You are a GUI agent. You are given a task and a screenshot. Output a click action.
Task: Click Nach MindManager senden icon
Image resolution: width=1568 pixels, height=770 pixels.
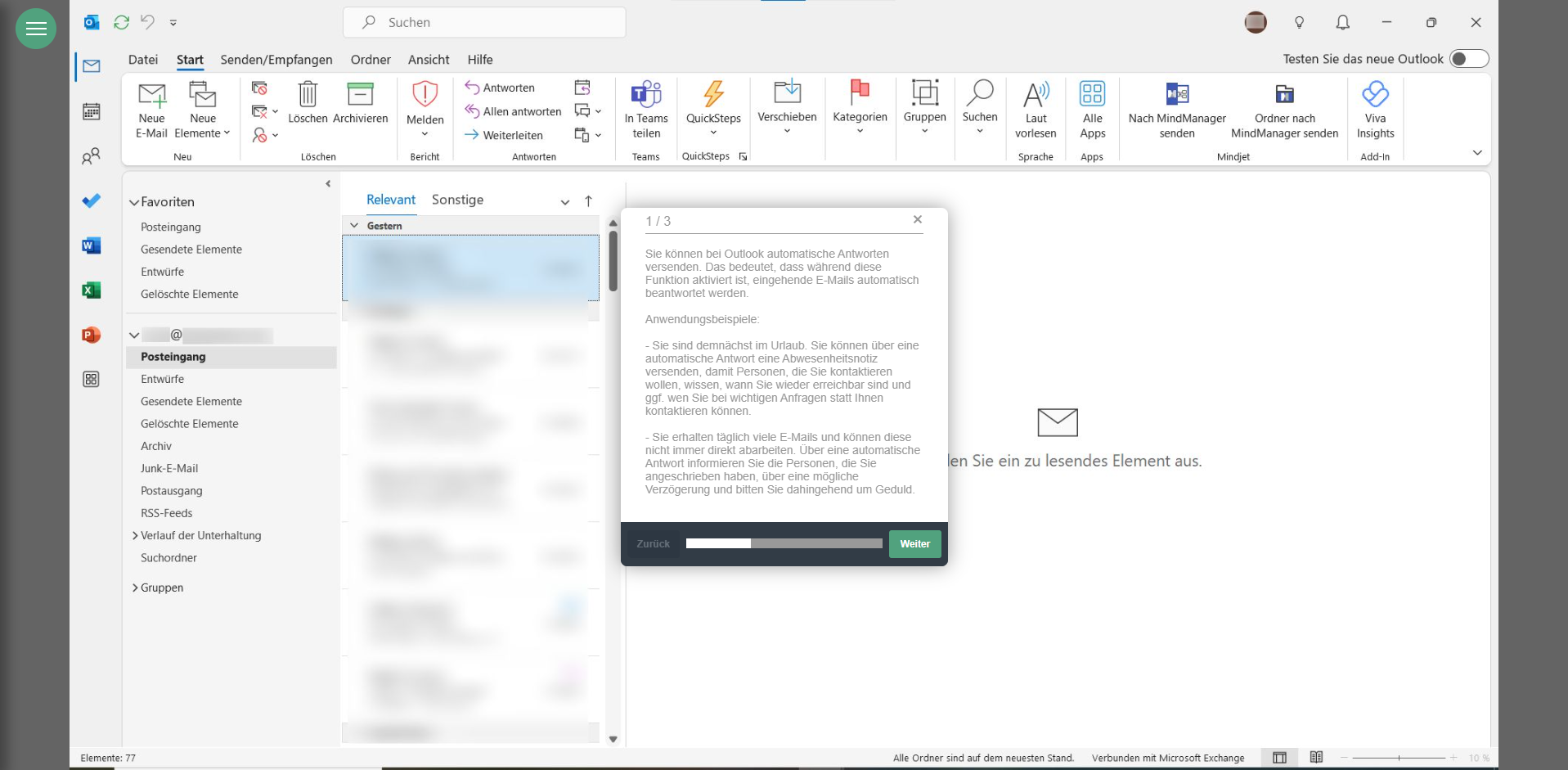pos(1177,95)
